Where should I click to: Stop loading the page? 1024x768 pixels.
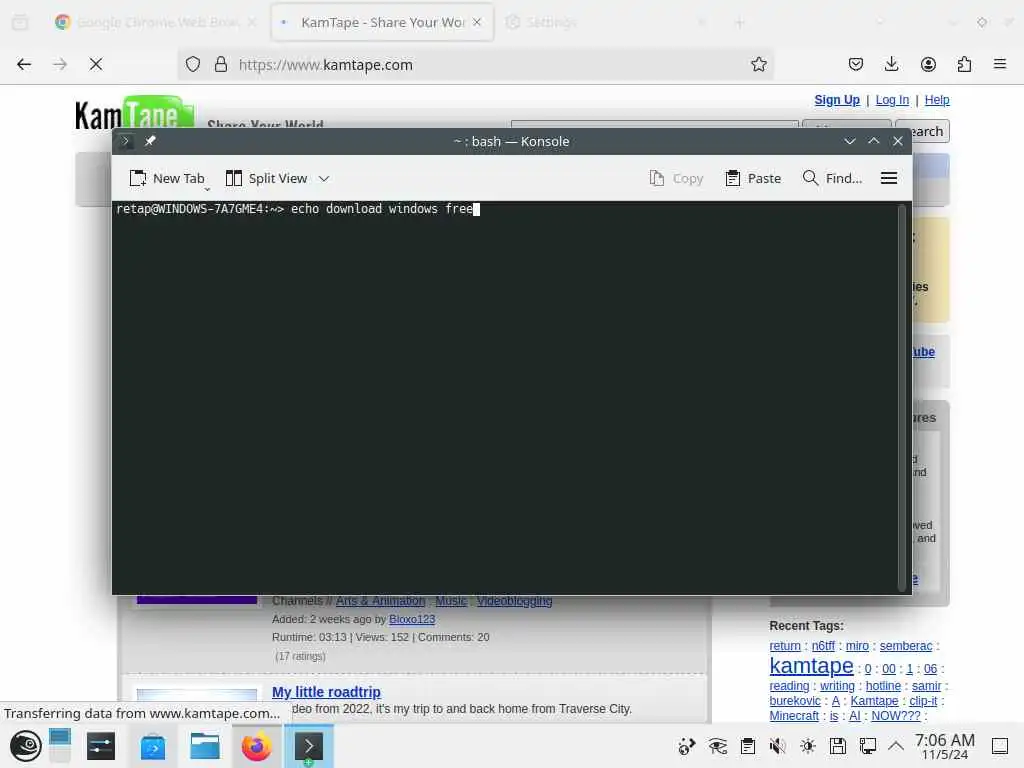tap(95, 64)
